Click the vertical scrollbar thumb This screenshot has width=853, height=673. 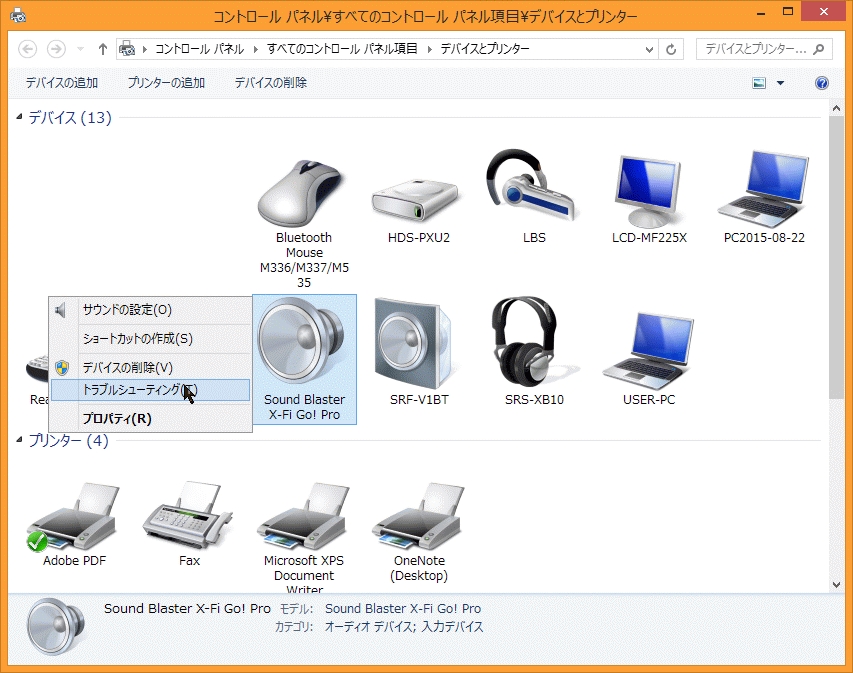[836, 258]
